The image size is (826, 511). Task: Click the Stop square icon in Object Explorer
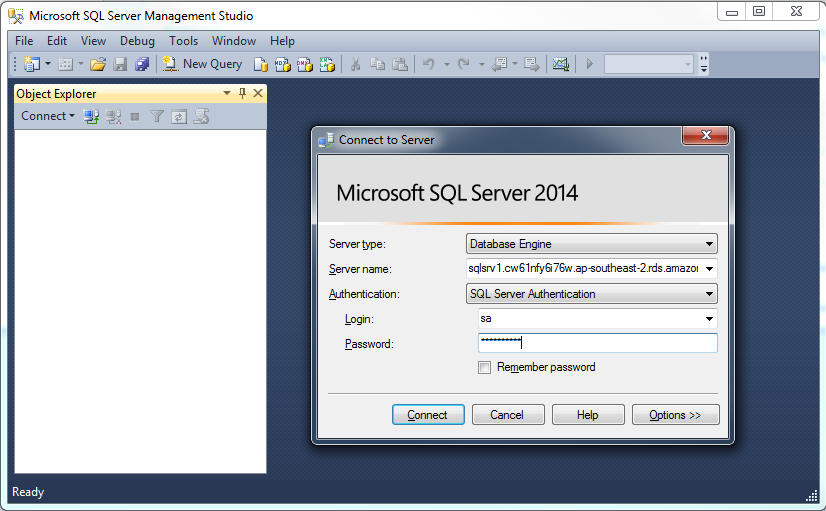pos(135,116)
